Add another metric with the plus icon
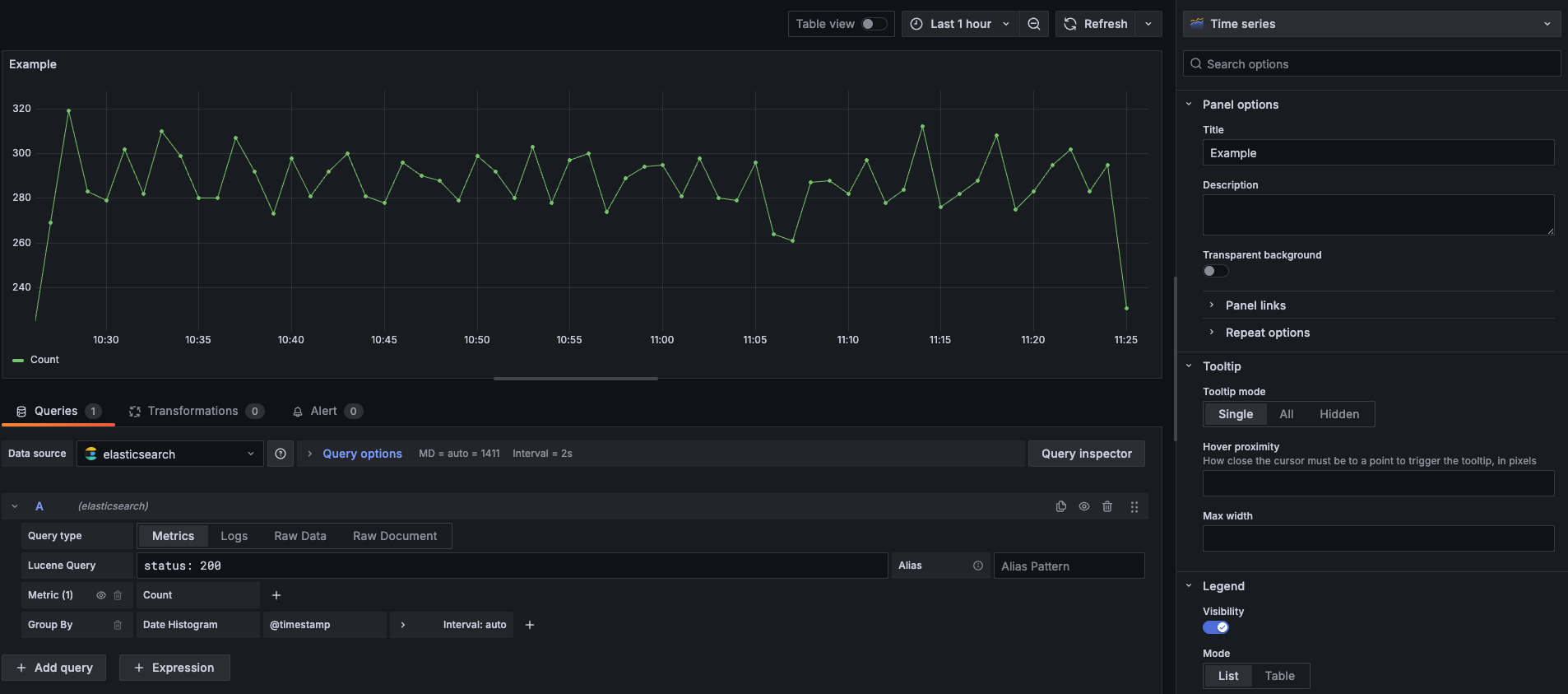This screenshot has height=694, width=1568. click(276, 595)
